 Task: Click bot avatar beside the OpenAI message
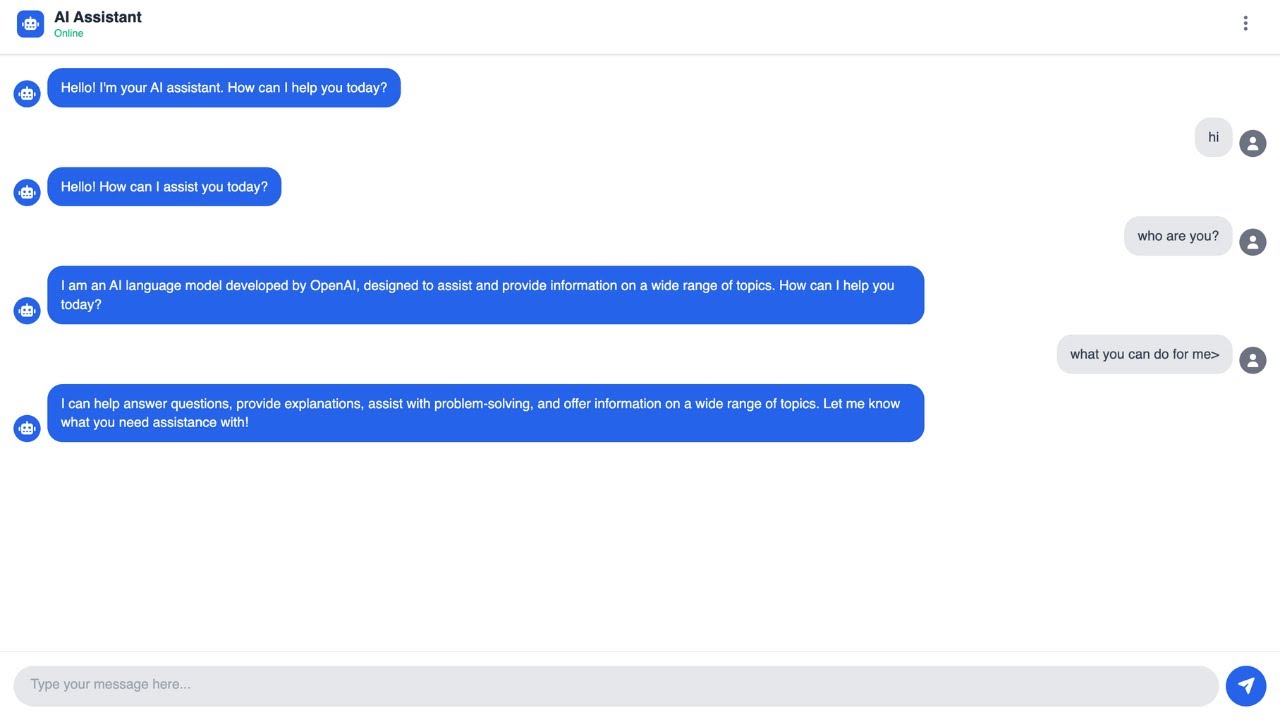click(x=27, y=311)
